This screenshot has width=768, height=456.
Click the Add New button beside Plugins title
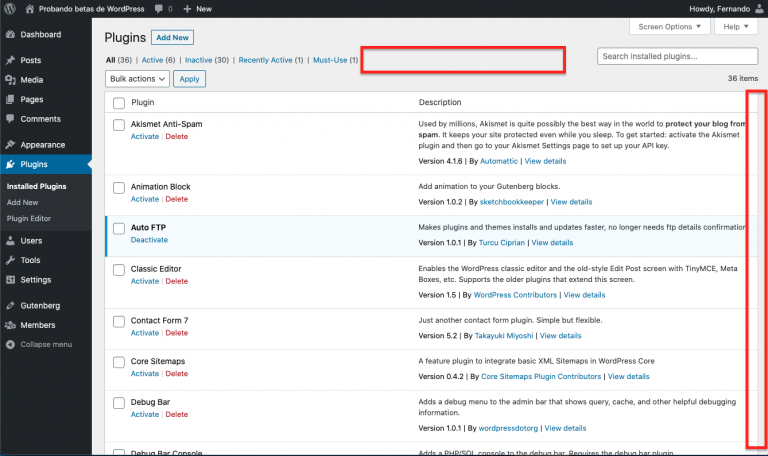pos(172,38)
